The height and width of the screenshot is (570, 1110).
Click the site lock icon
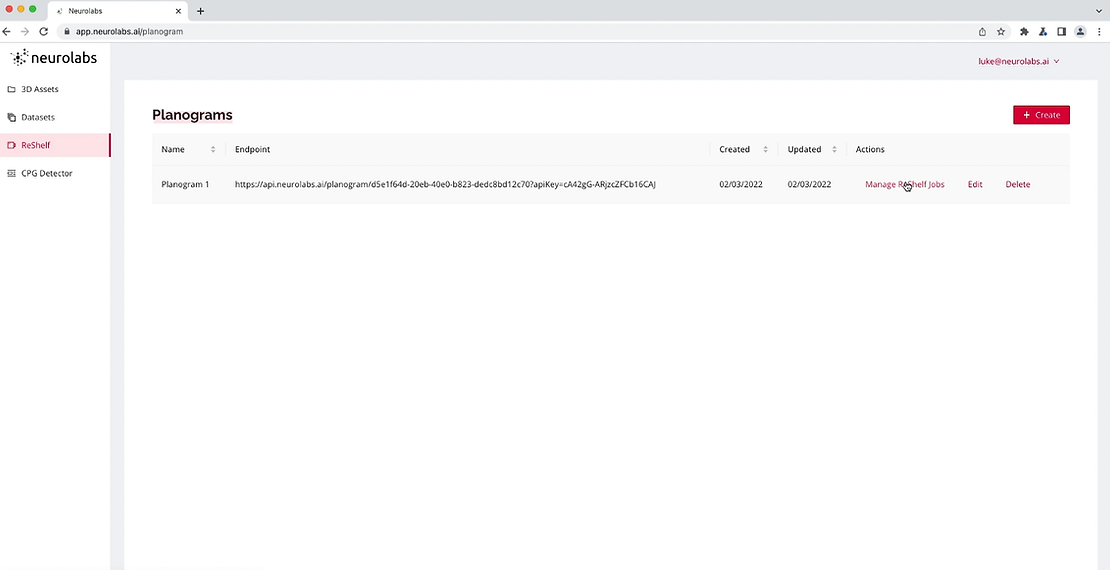coord(67,31)
